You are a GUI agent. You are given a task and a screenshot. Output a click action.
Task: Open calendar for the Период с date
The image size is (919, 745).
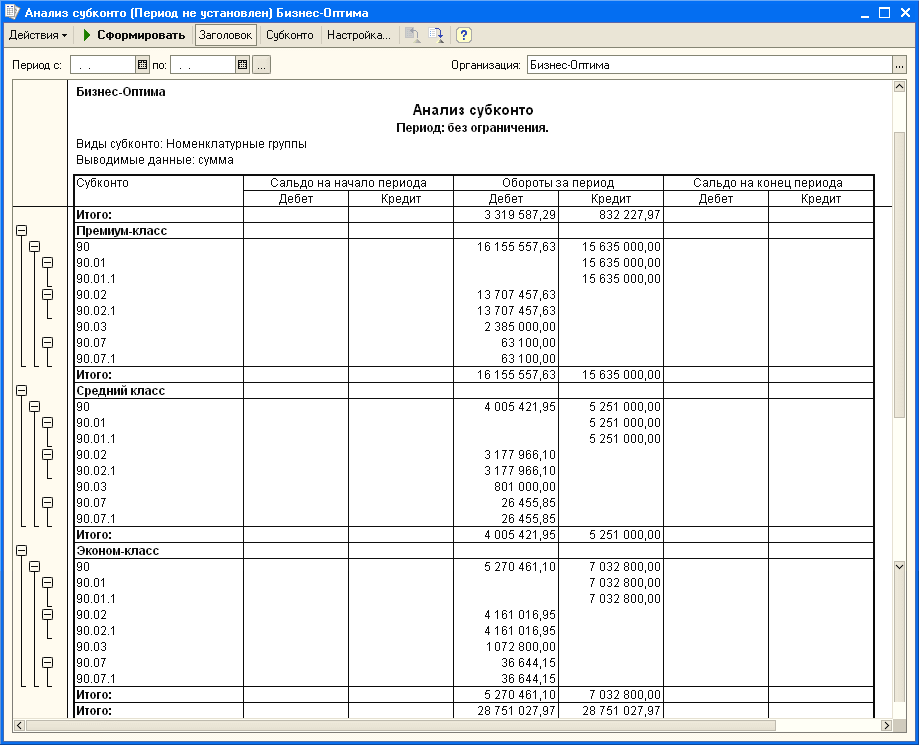(x=142, y=65)
